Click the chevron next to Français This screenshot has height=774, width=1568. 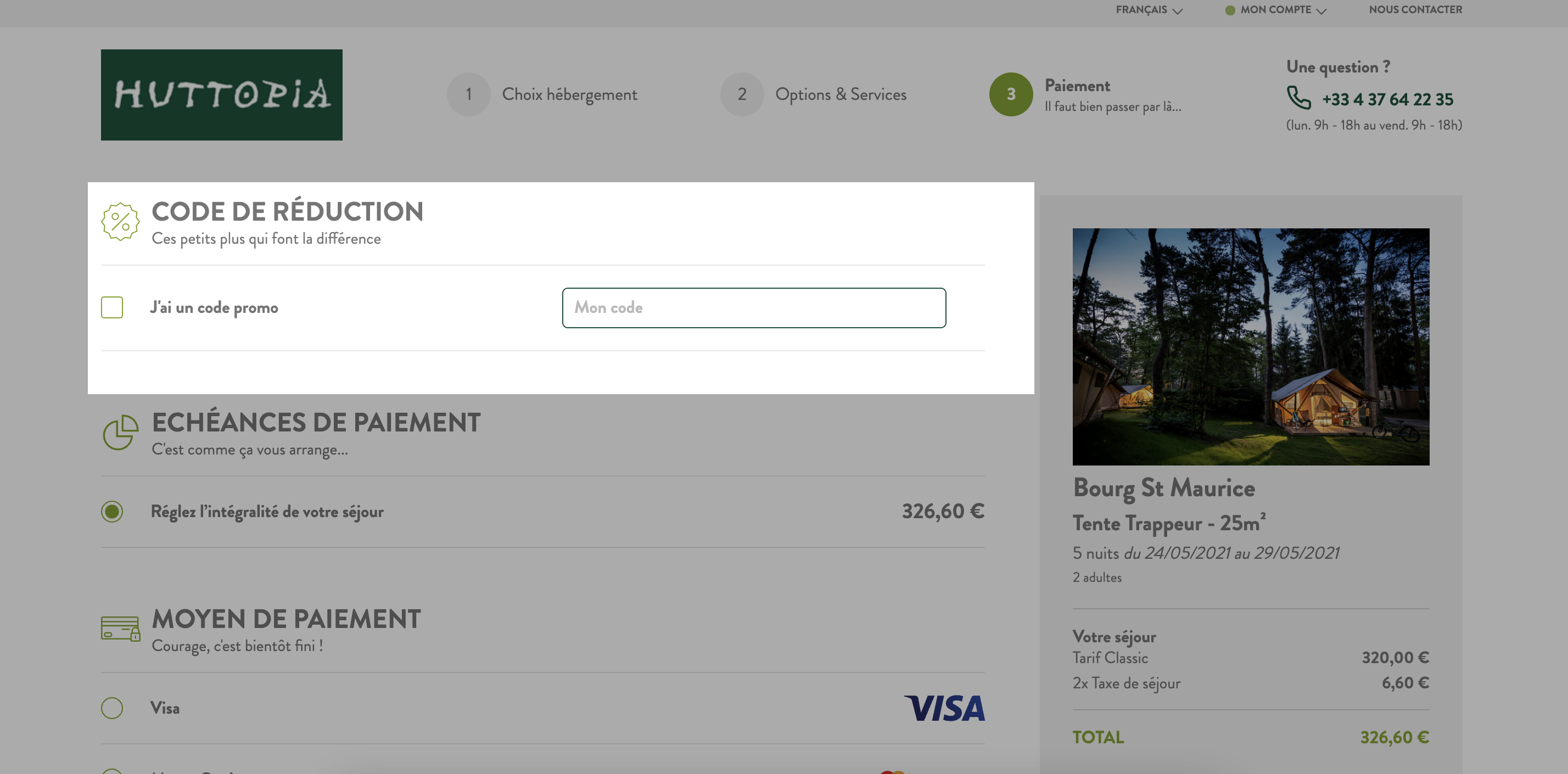tap(1177, 11)
